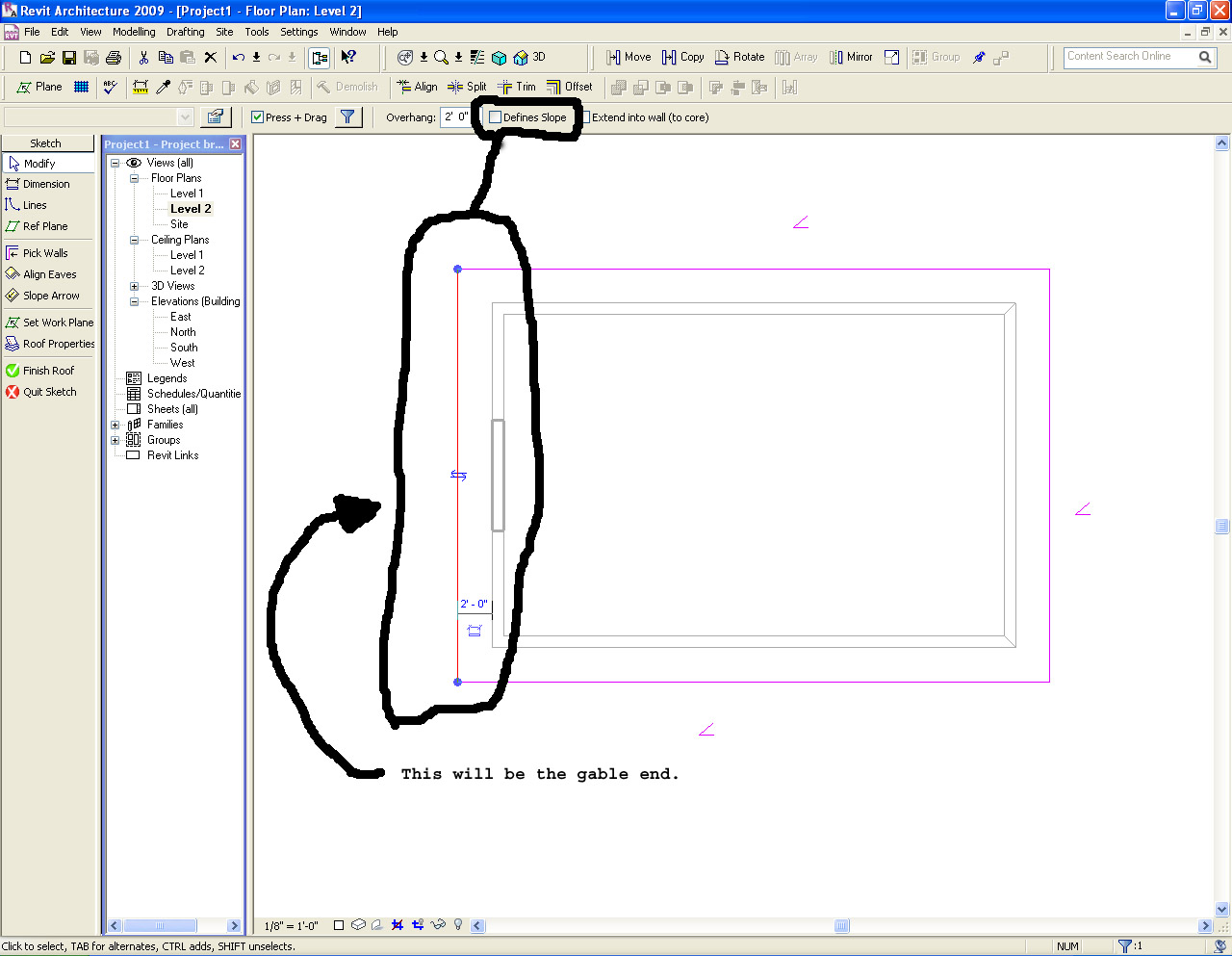1232x956 pixels.
Task: Run the ABC spelling check
Action: [111, 87]
